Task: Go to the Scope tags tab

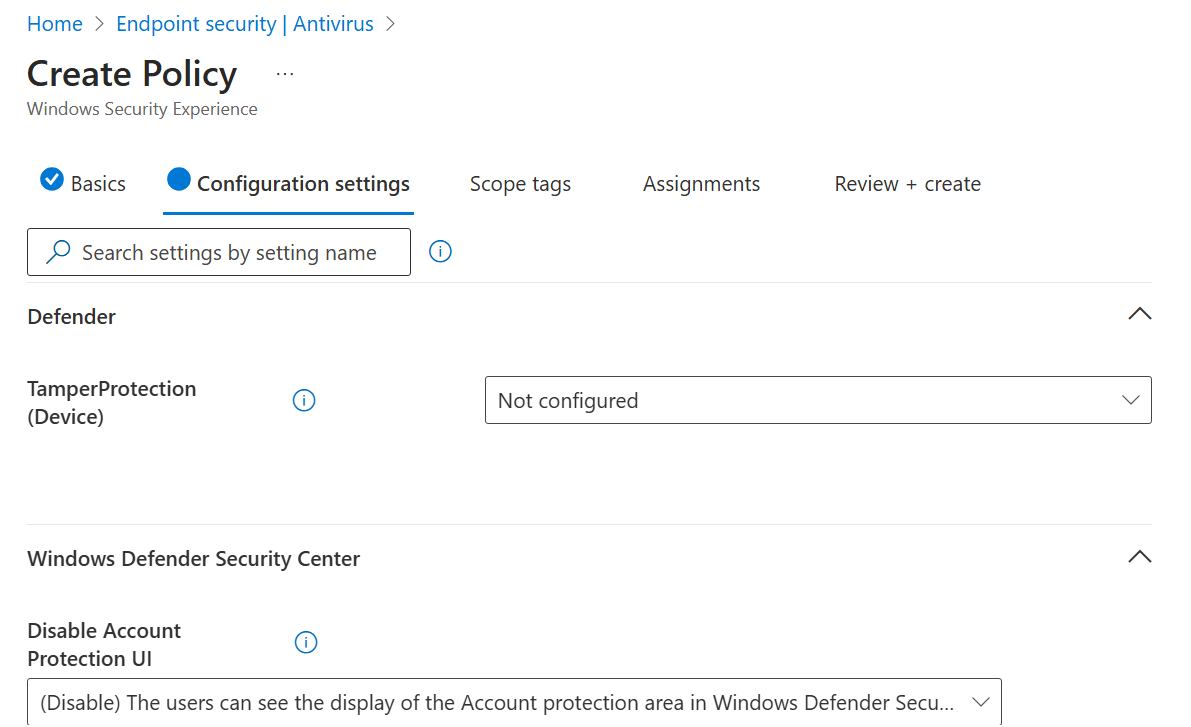Action: [x=520, y=184]
